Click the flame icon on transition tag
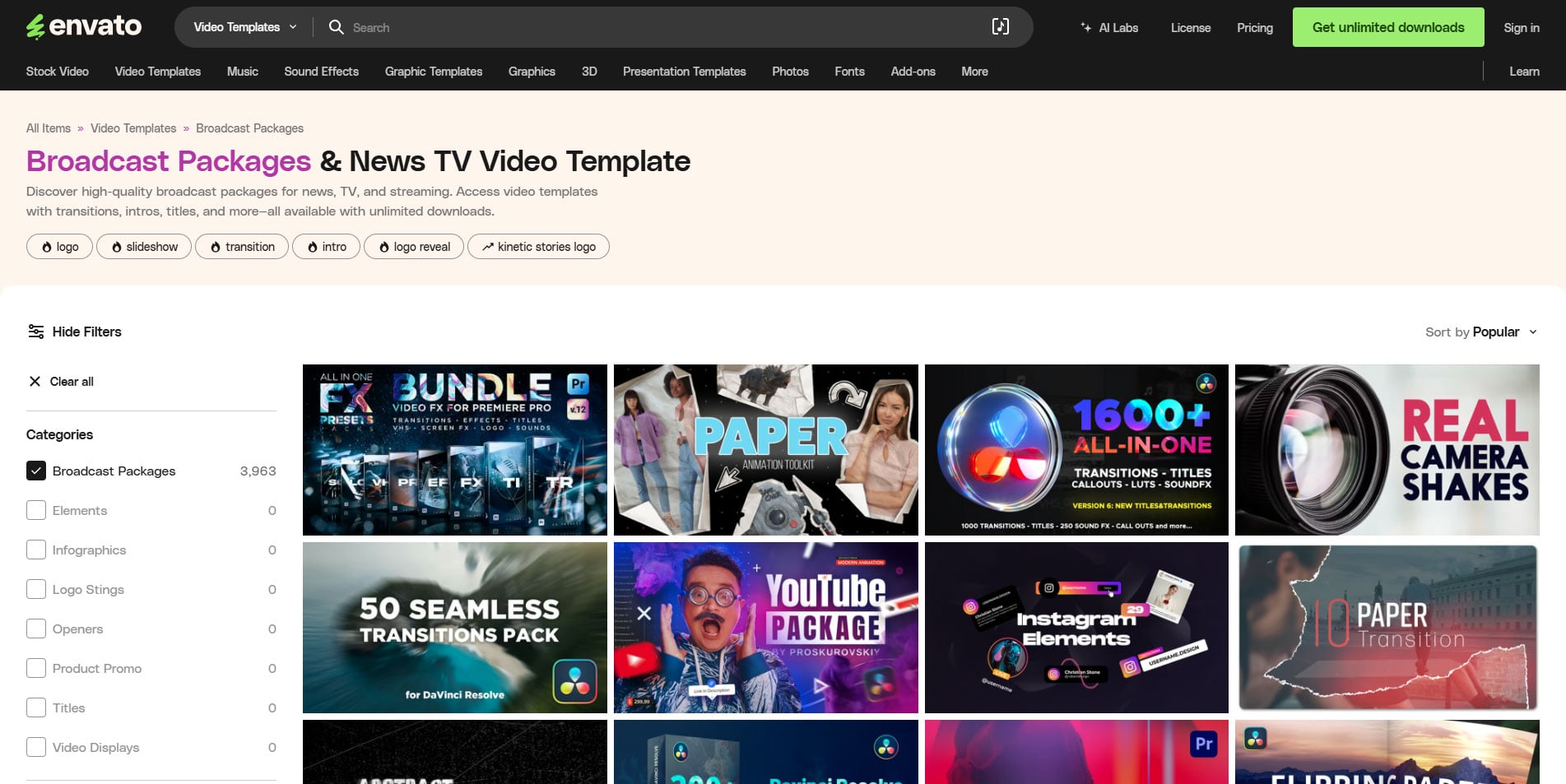Screen dimensions: 1566x784 point(216,247)
